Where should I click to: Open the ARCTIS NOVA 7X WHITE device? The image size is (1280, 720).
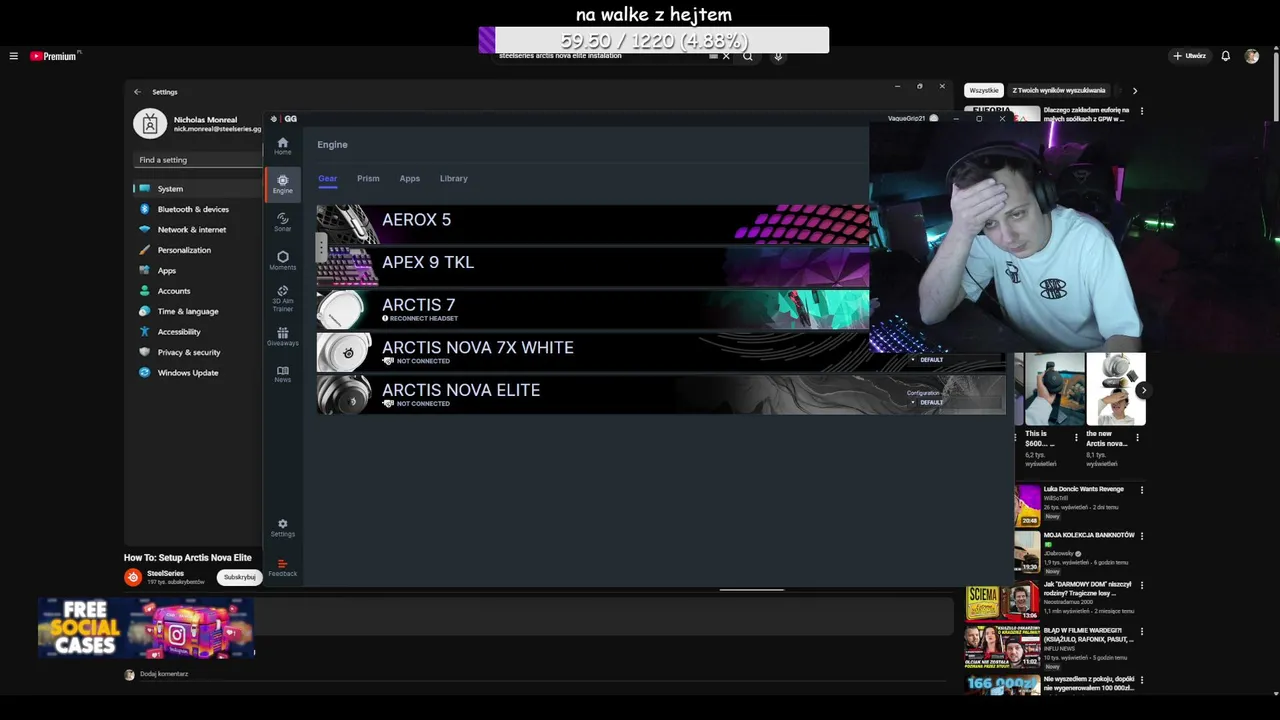[661, 352]
